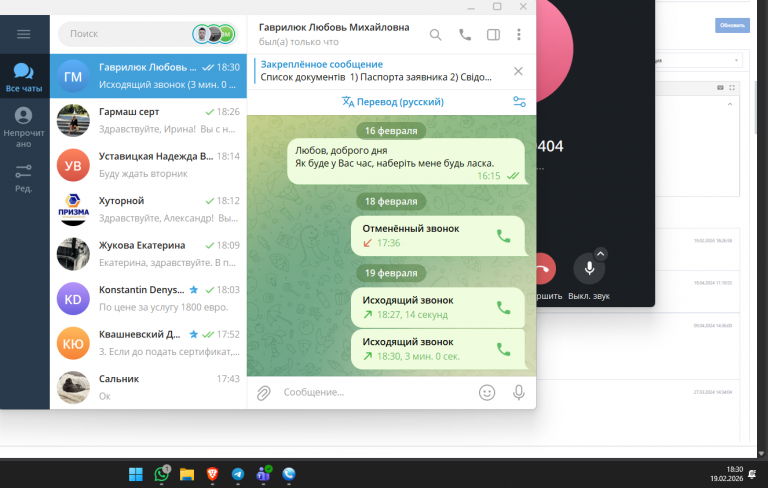This screenshot has width=768, height=488.
Task: Record a voice message with microphone icon
Action: [519, 392]
